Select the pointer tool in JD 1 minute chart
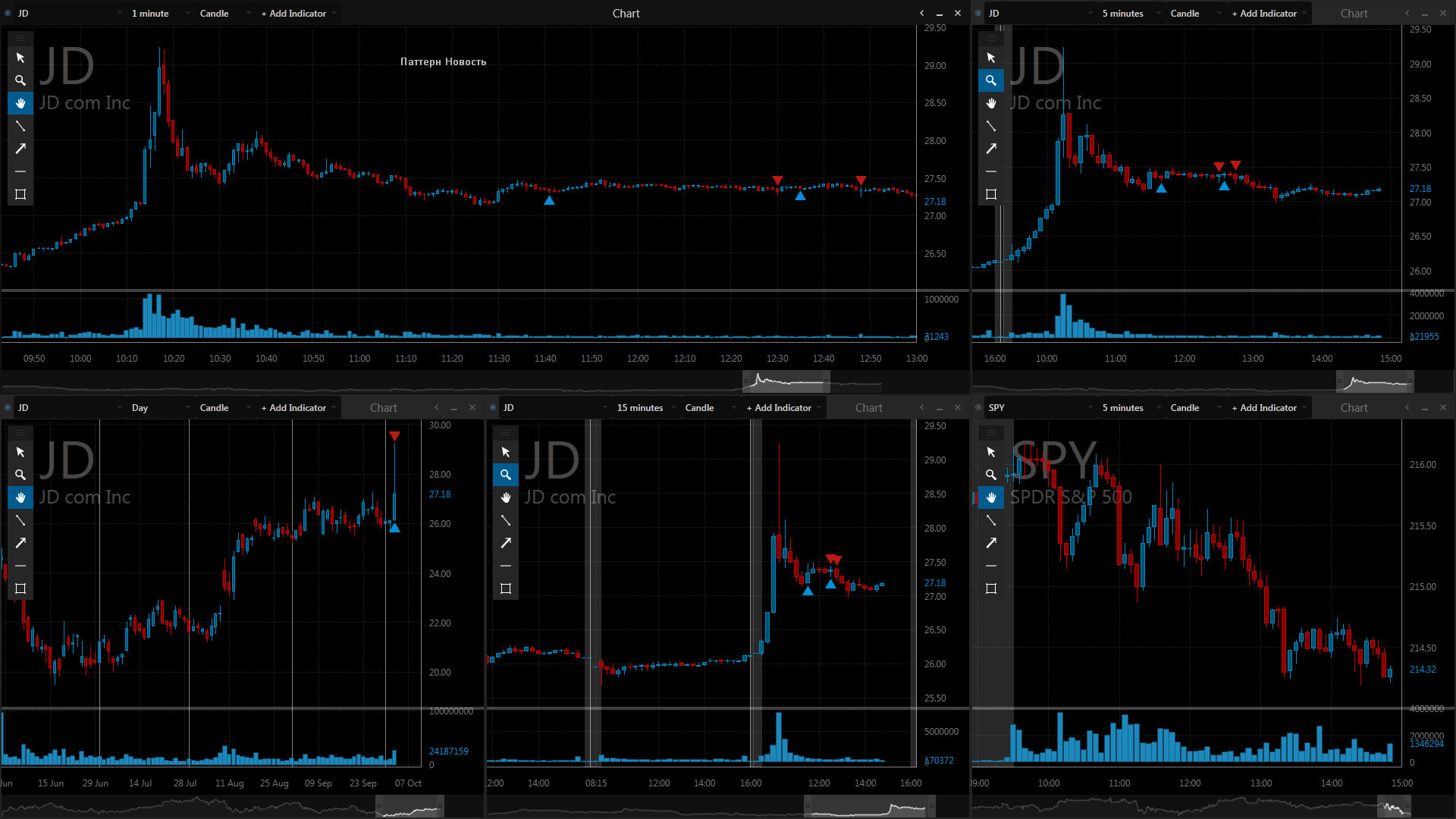Image resolution: width=1456 pixels, height=819 pixels. (x=20, y=58)
